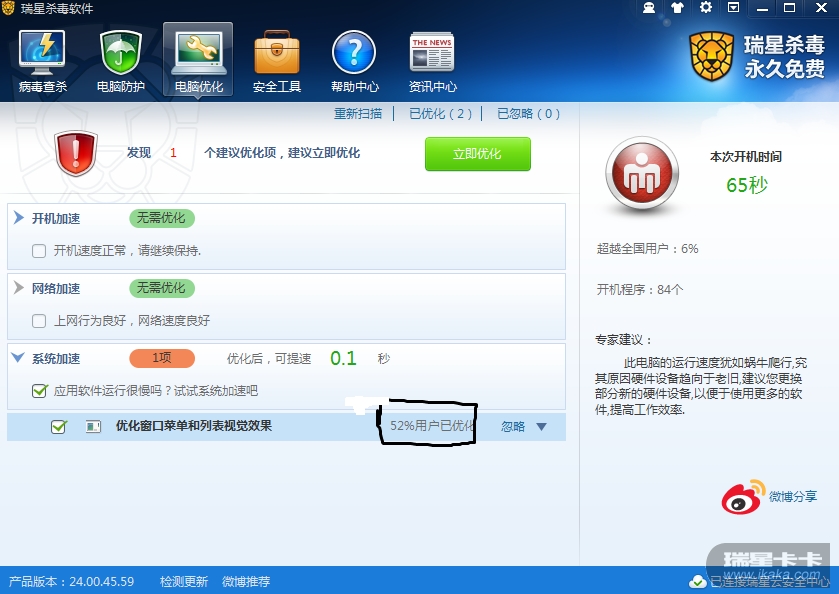Screen dimensions: 839x594
Task: Uncheck 应用软件运行很慢吗 checkbox
Action: 39,391
